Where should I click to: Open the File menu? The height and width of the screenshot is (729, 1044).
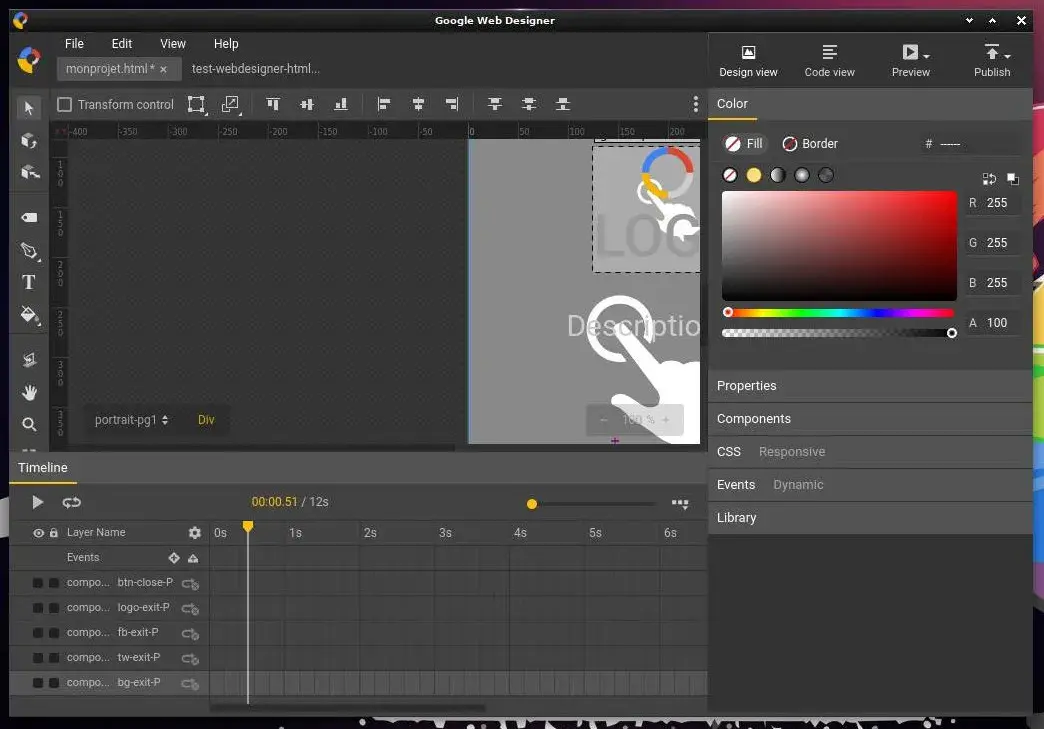[x=74, y=44]
